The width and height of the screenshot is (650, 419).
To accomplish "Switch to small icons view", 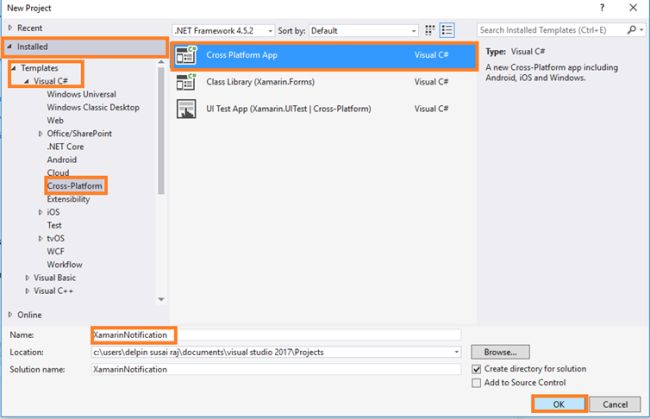I will click(430, 30).
